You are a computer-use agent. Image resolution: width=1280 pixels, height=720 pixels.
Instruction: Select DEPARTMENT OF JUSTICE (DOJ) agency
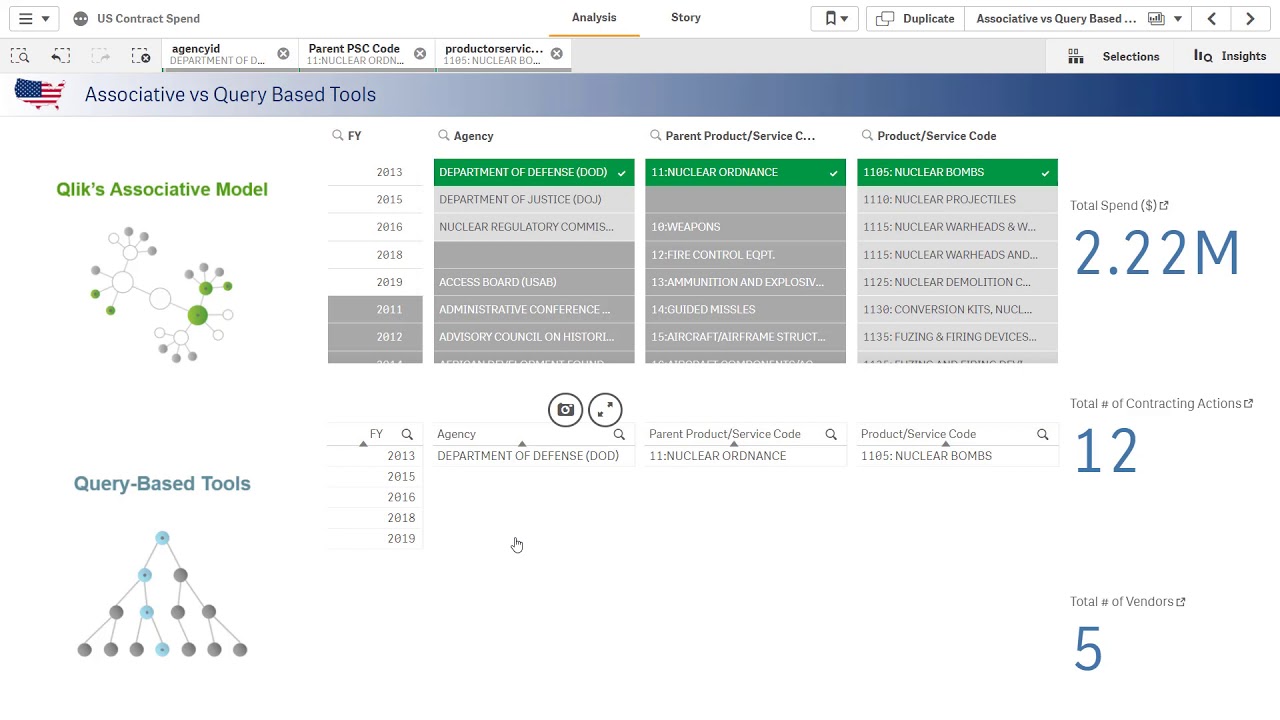(534, 199)
